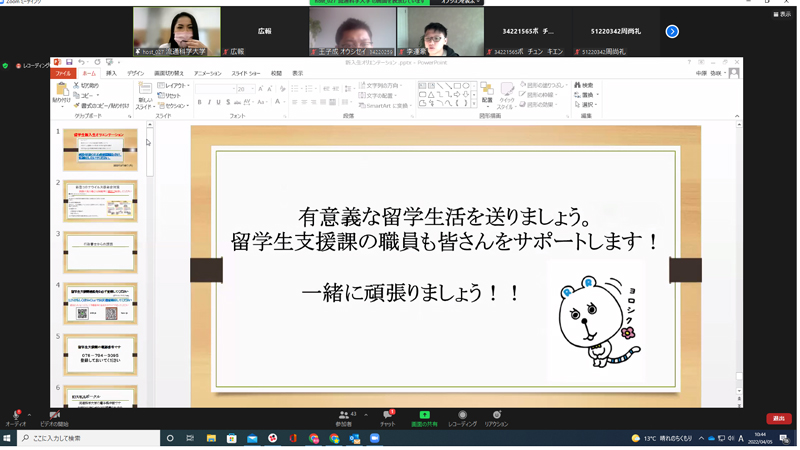Toggle Bold (B) formatting
Screen dimensions: 800x450
199,102
